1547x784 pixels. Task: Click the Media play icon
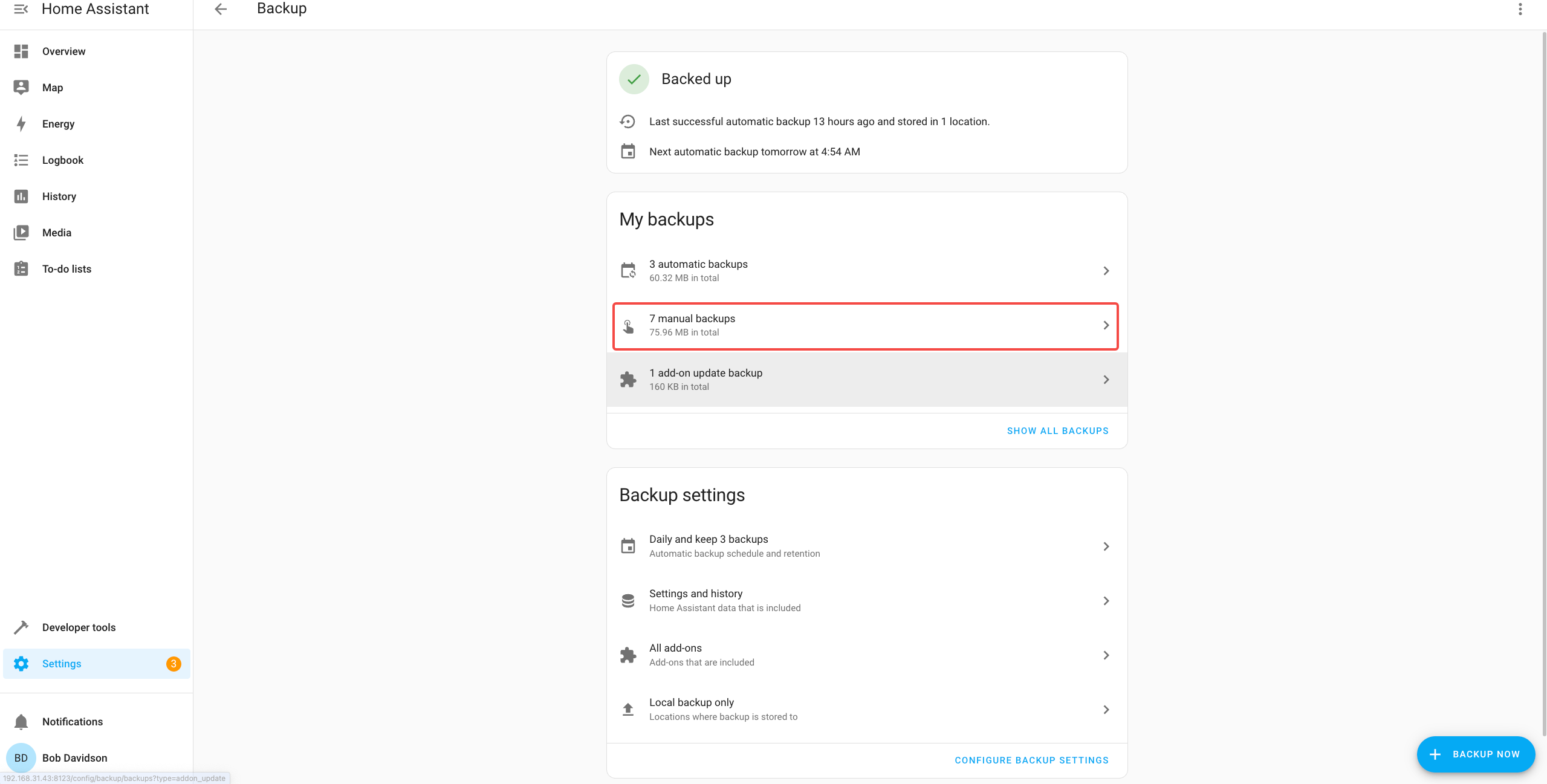coord(21,233)
